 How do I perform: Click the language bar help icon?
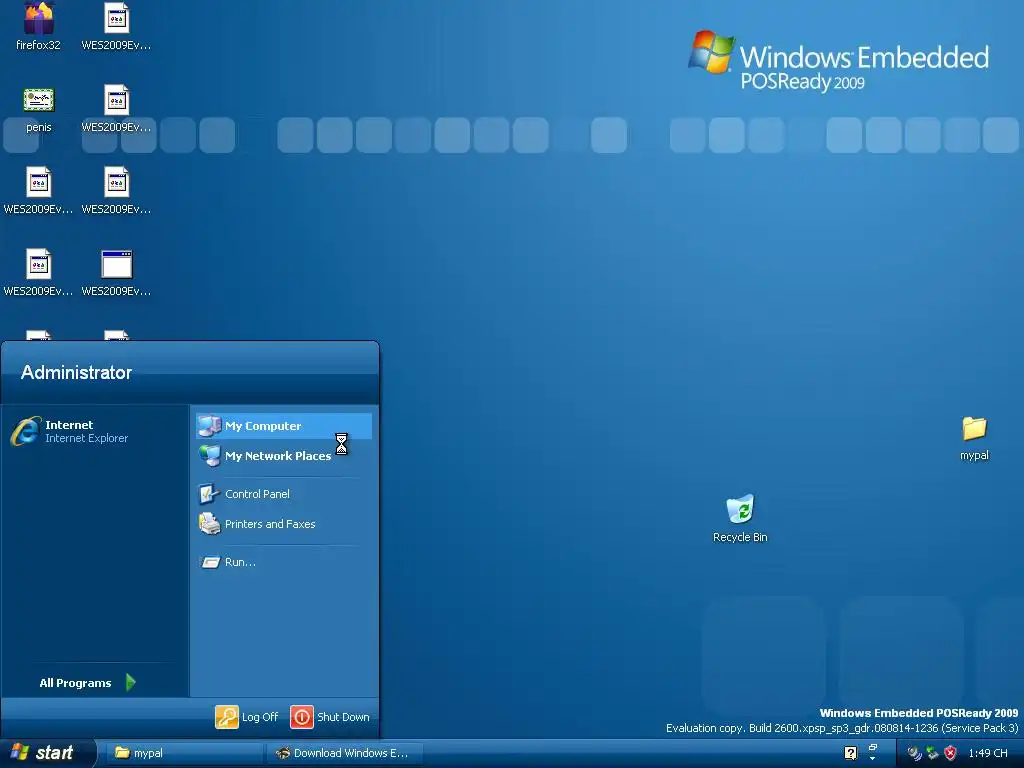click(850, 753)
